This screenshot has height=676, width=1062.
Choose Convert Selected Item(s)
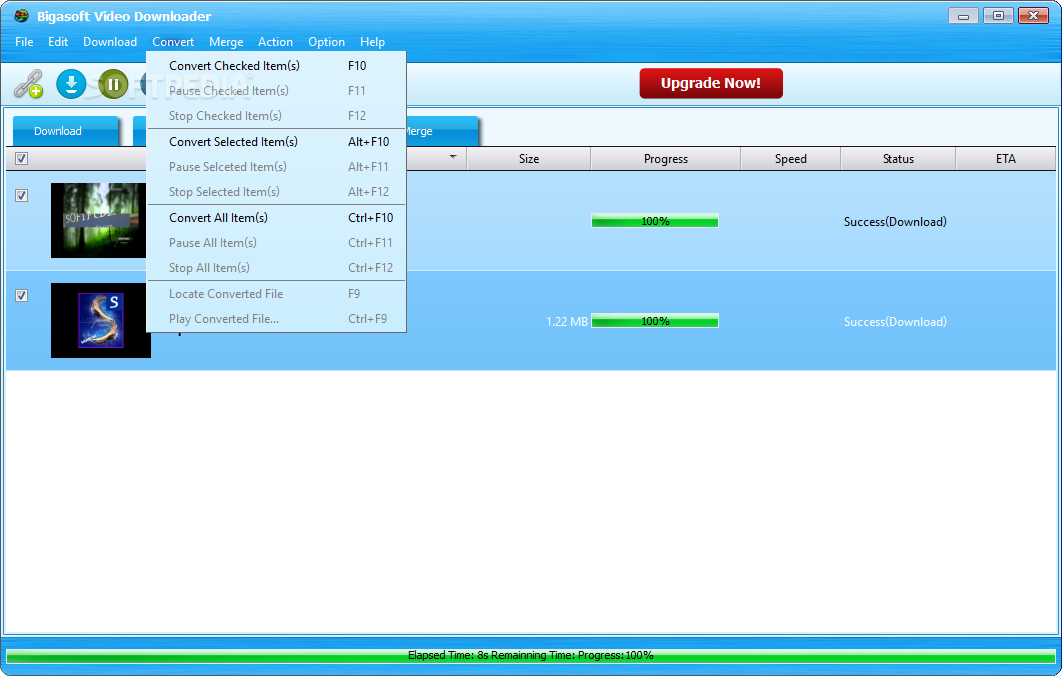pos(276,142)
